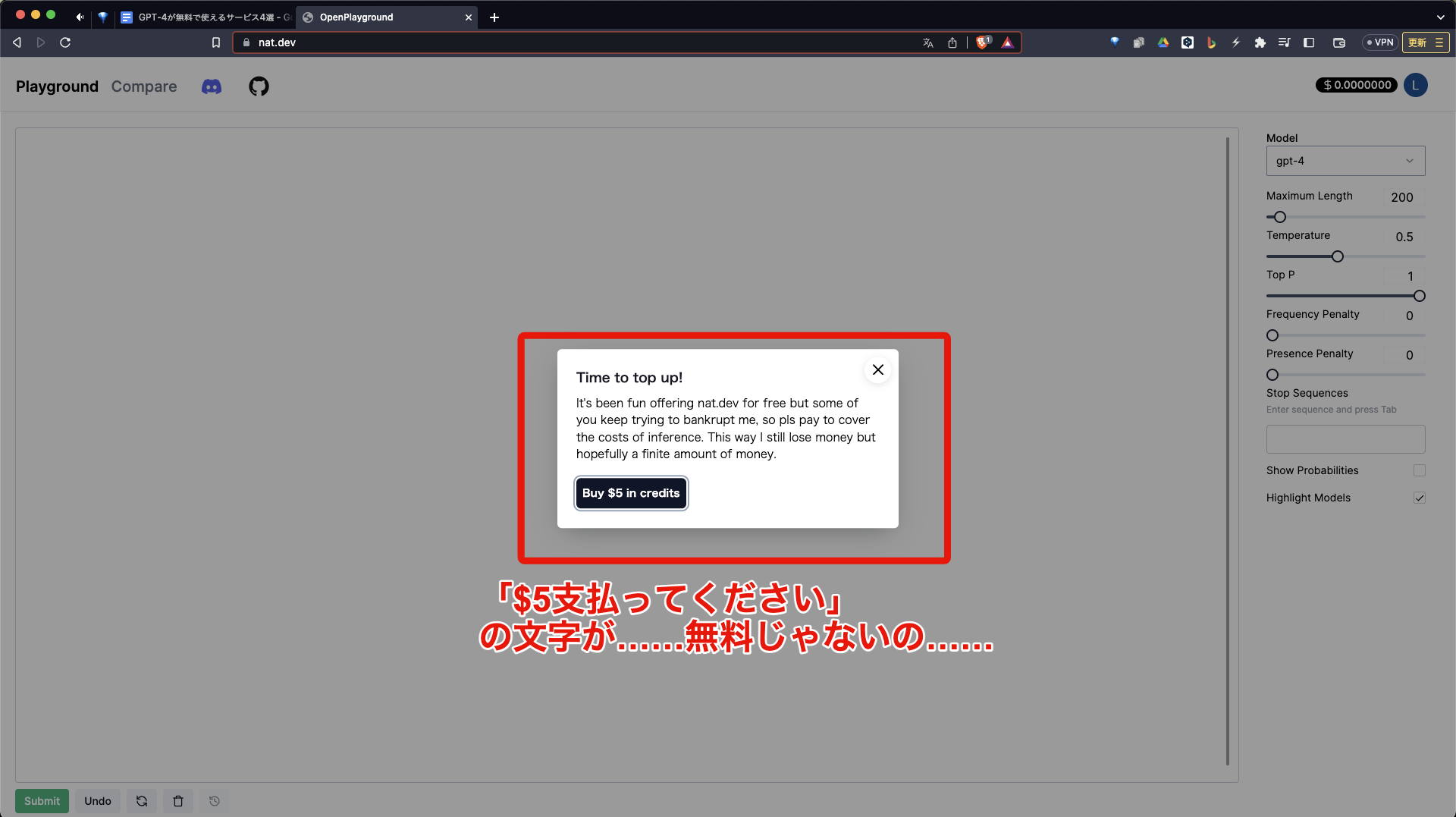Click the Maximum Length slider handle
Screen dimensions: 1456x817
coord(1280,217)
